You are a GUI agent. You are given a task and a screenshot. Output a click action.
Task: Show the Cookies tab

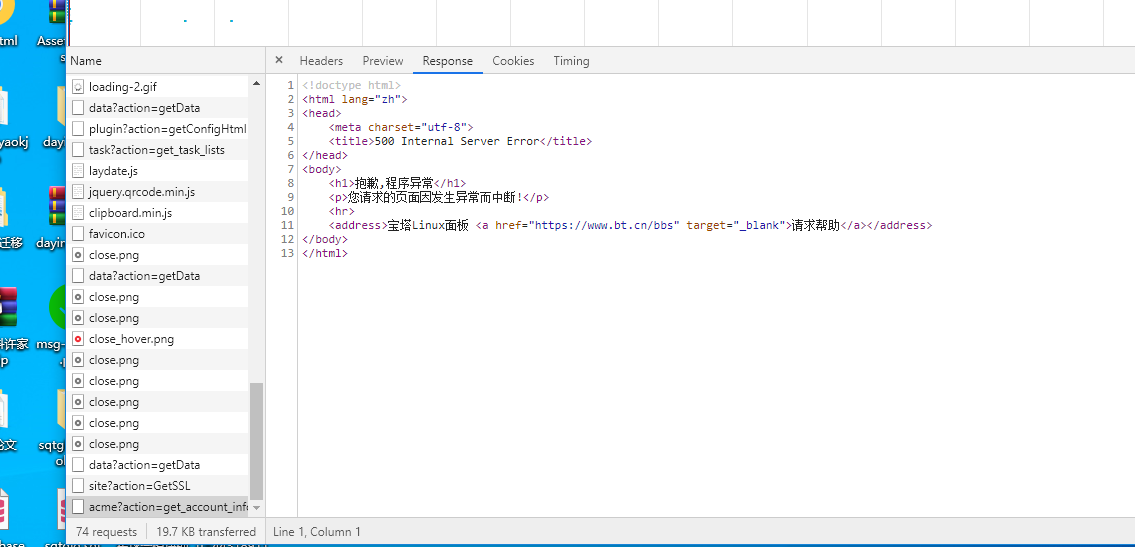513,61
